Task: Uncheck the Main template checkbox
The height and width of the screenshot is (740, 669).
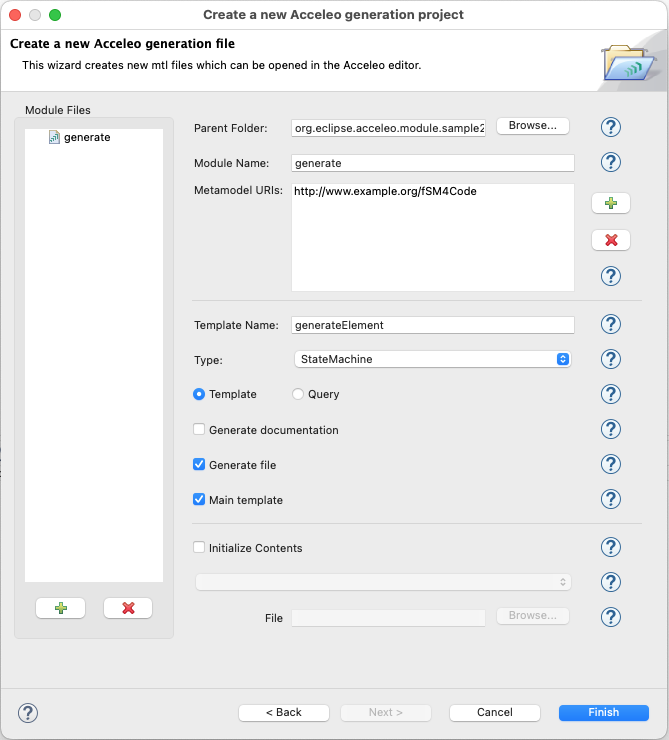Action: tap(199, 499)
